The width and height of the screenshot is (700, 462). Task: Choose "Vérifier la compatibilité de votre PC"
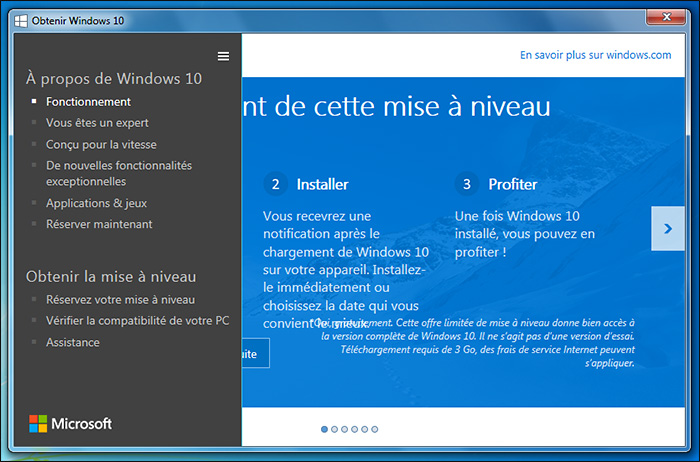pos(137,320)
